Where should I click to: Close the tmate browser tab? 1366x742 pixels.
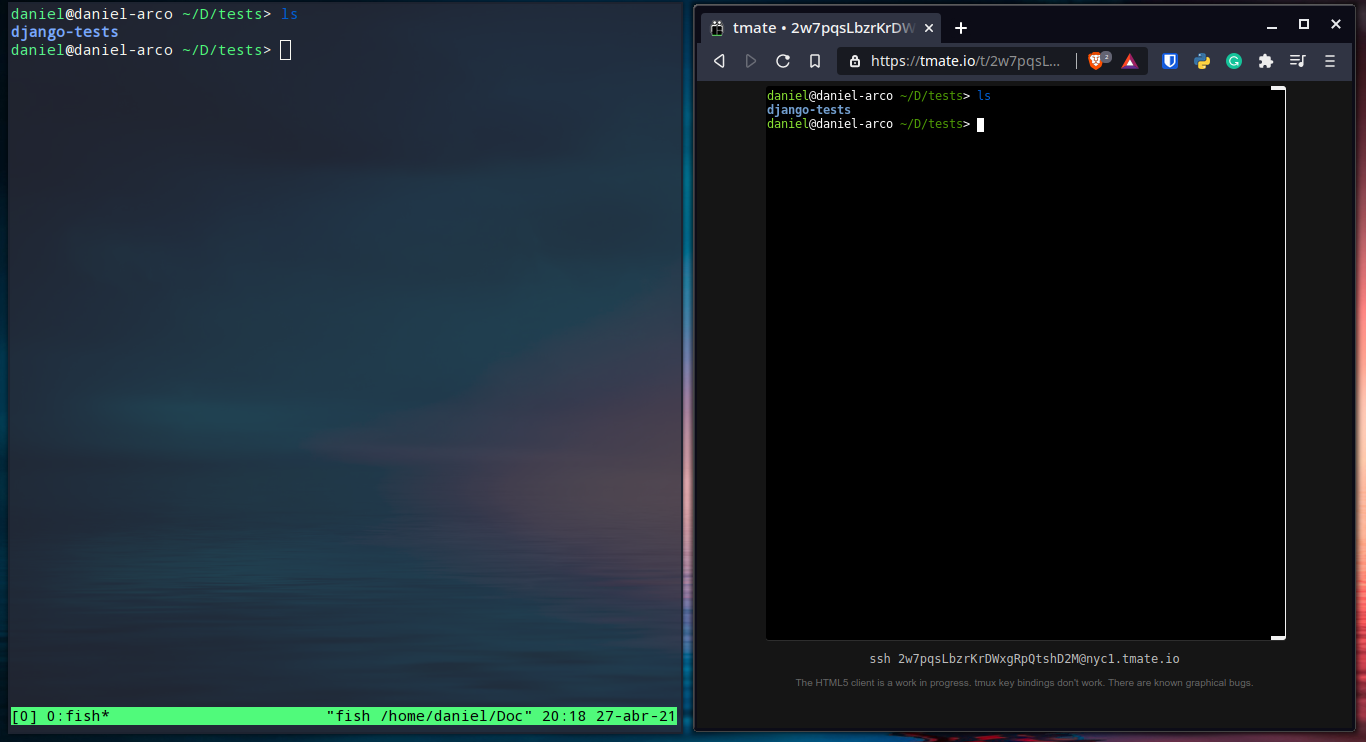(929, 28)
